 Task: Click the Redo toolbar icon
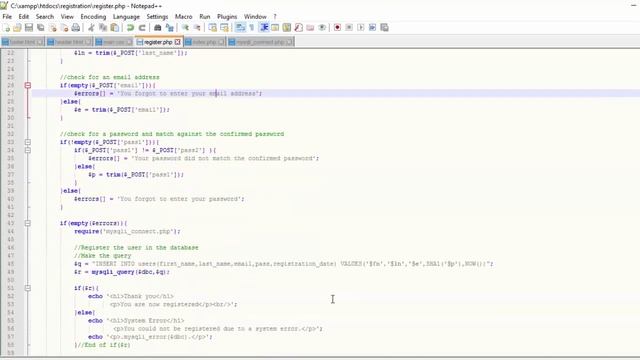click(142, 28)
